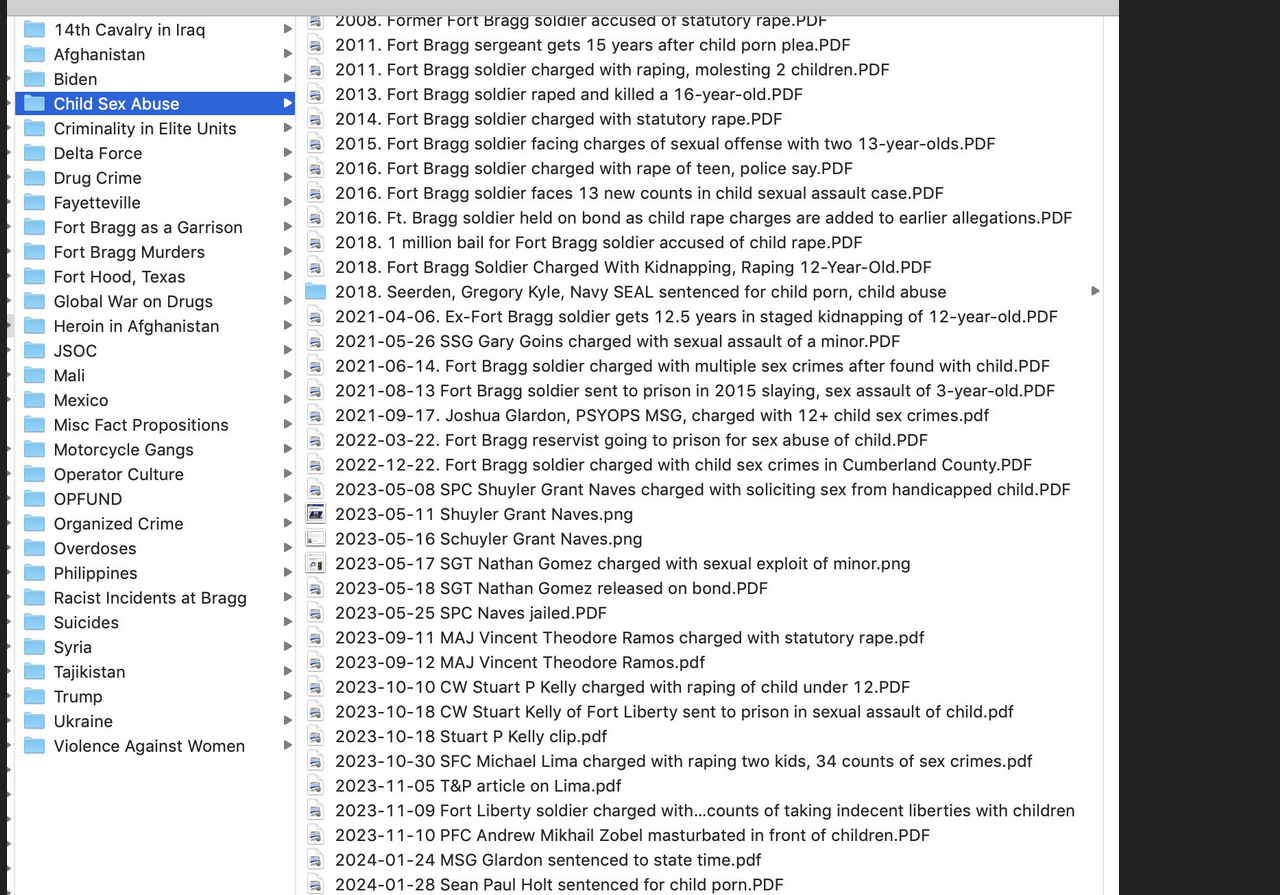Click the JSOC folder icon
The height and width of the screenshot is (895, 1280).
coord(35,351)
